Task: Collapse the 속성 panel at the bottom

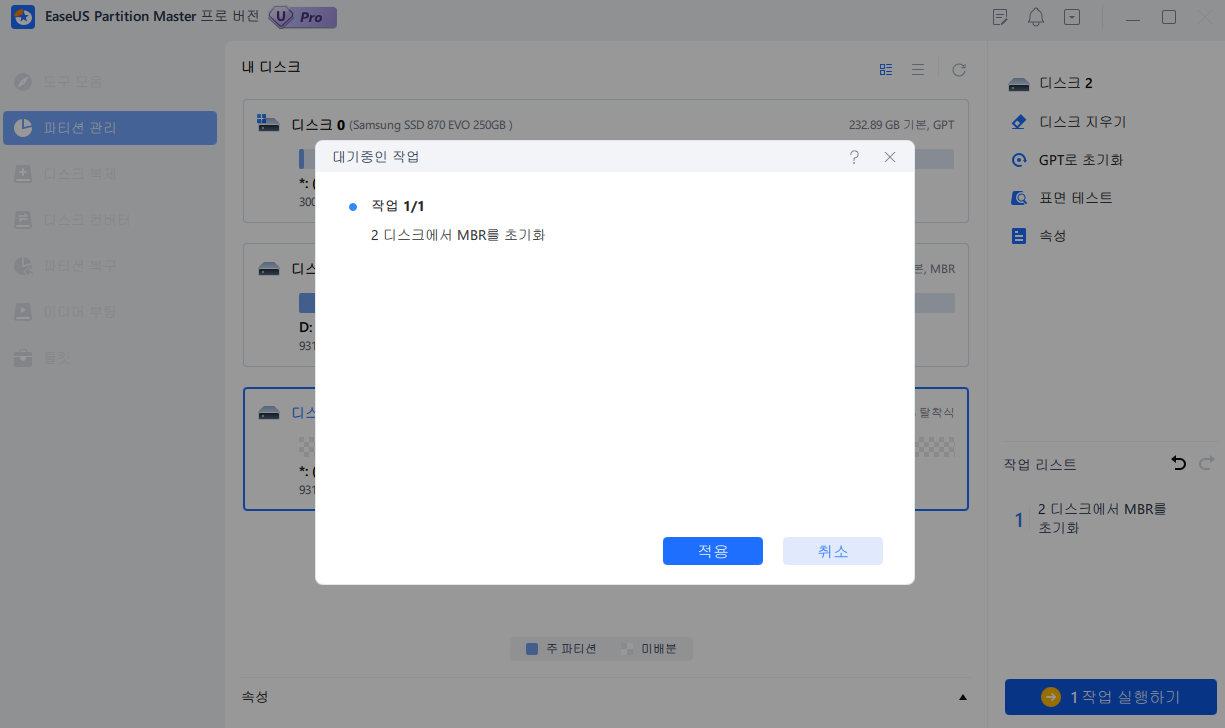Action: click(962, 697)
